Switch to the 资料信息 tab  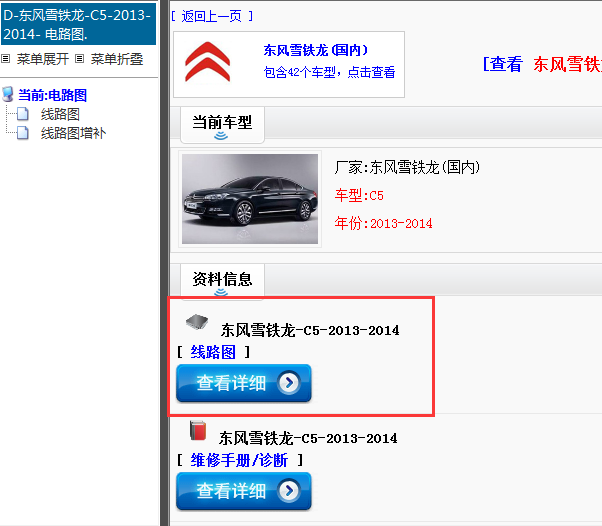222,279
